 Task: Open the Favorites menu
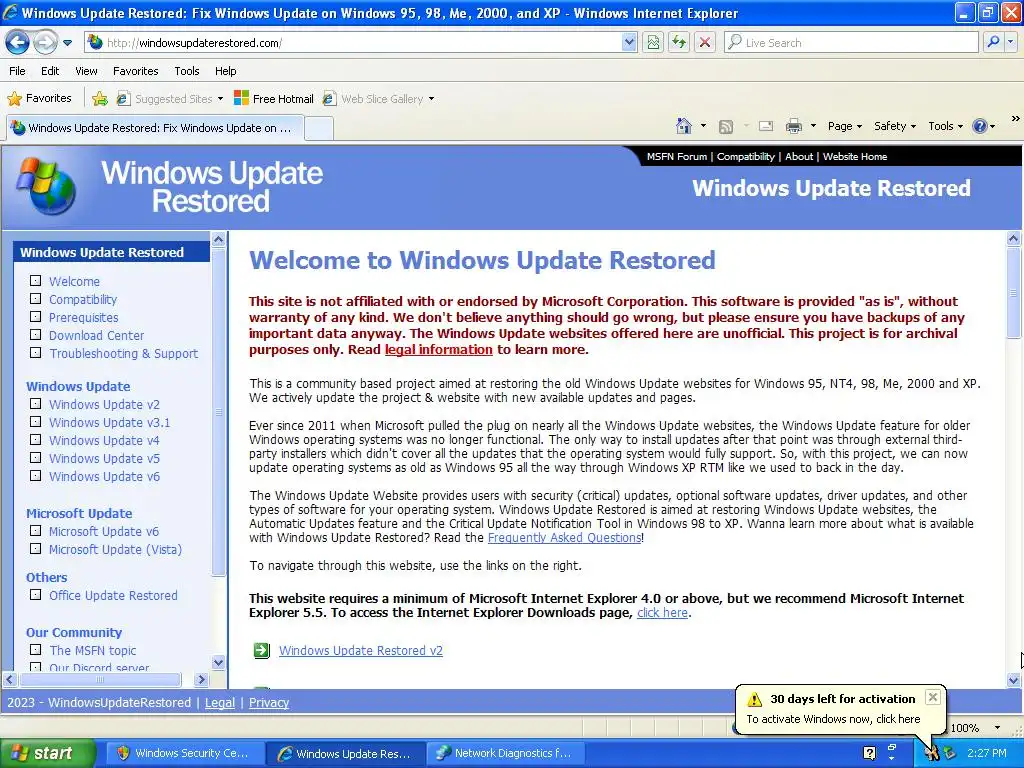(x=136, y=71)
